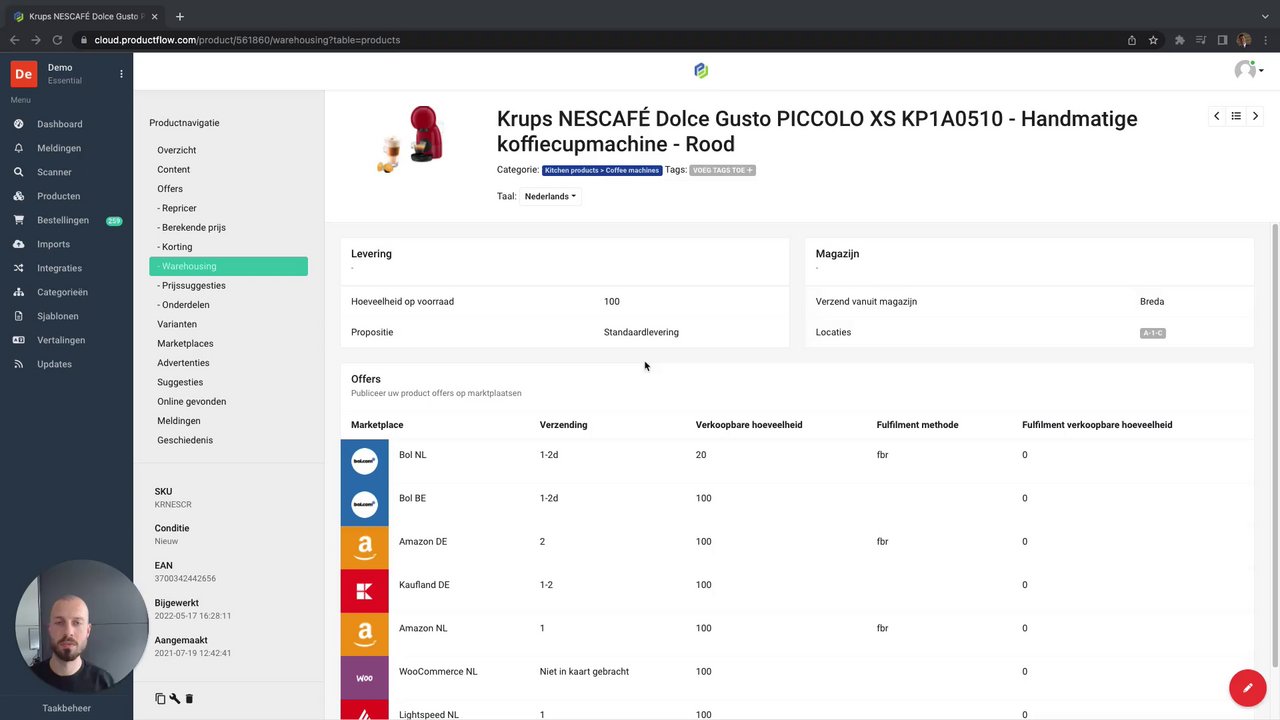The height and width of the screenshot is (720, 1280).
Task: Select the highlighted Warehousing item
Action: tap(228, 266)
